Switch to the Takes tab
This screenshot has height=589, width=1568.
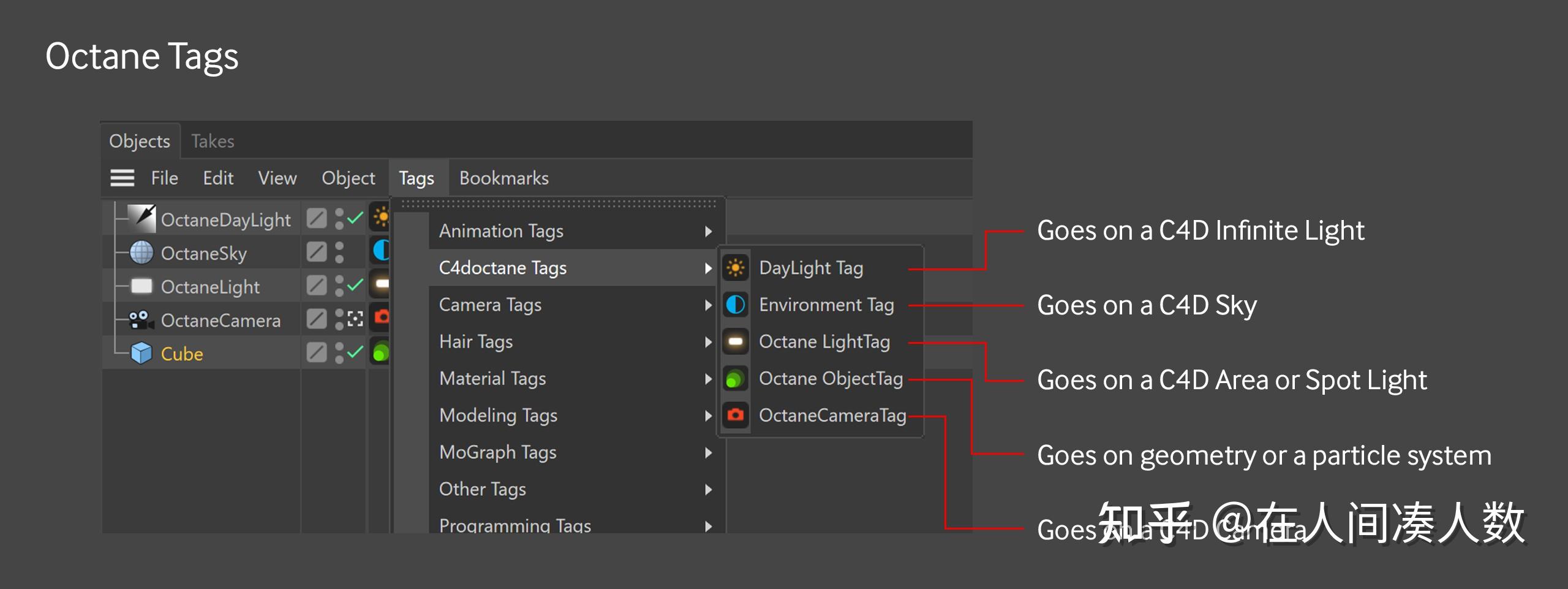tap(213, 142)
